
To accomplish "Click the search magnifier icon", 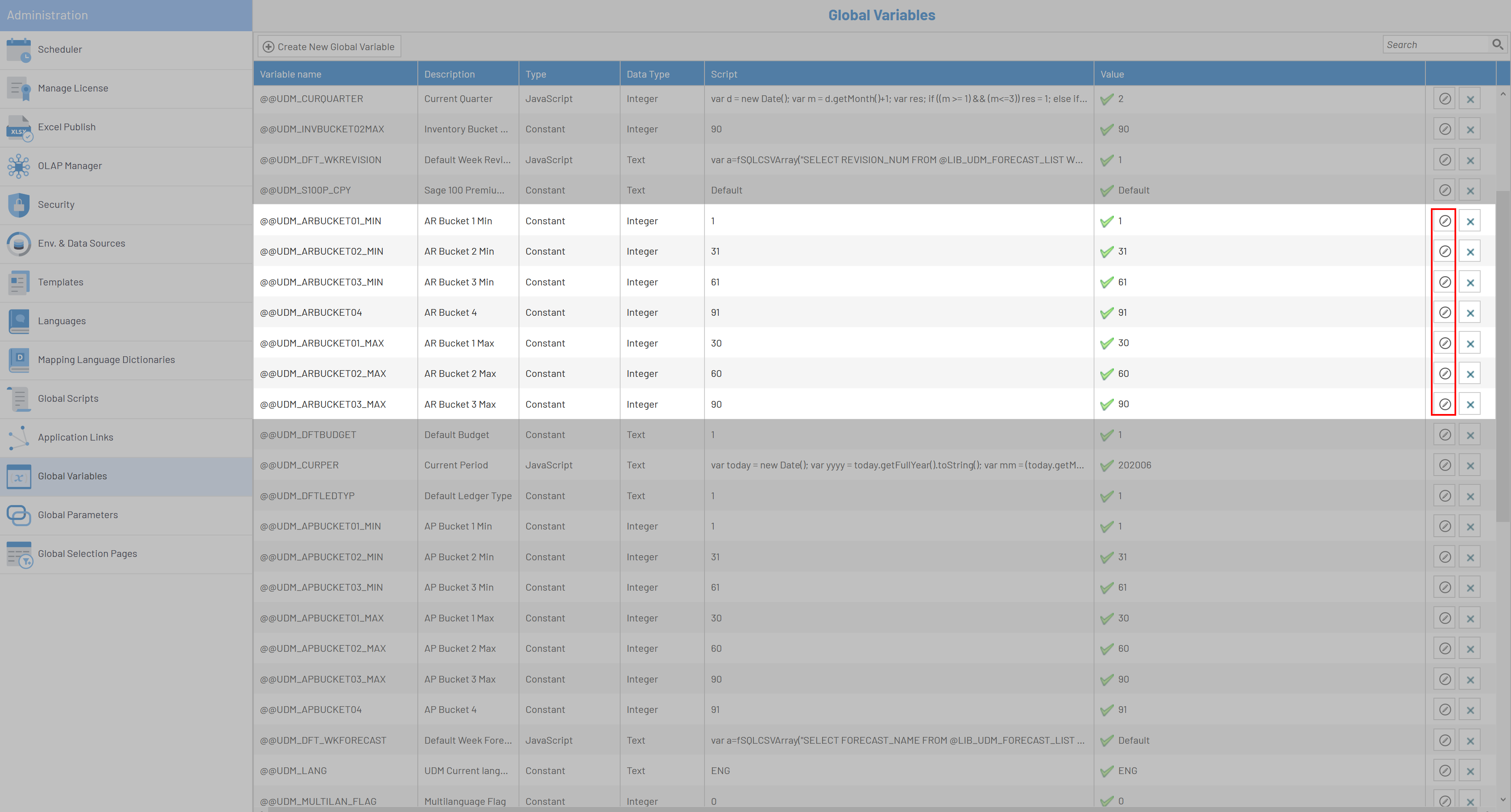I will pos(1497,45).
